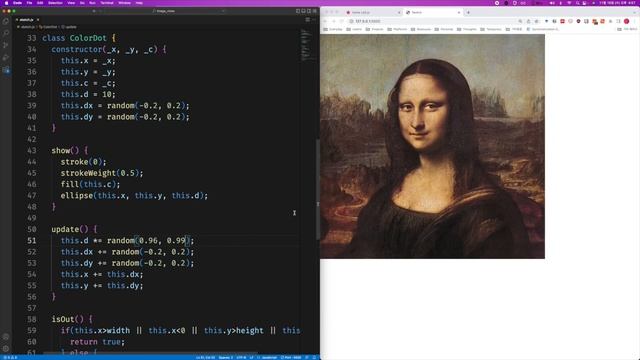The width and height of the screenshot is (640, 360).
Task: Open notifications bell in VS Code status bar
Action: click(x=314, y=358)
